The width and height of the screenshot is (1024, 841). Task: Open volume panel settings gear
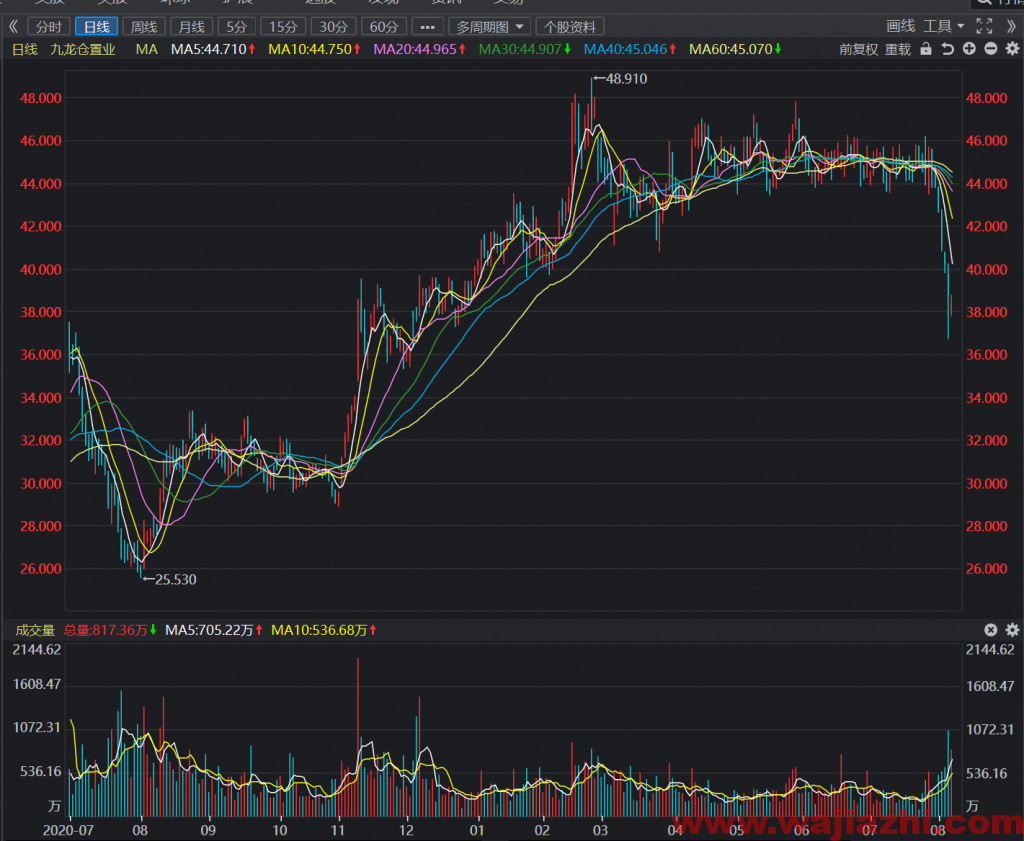coord(1012,630)
